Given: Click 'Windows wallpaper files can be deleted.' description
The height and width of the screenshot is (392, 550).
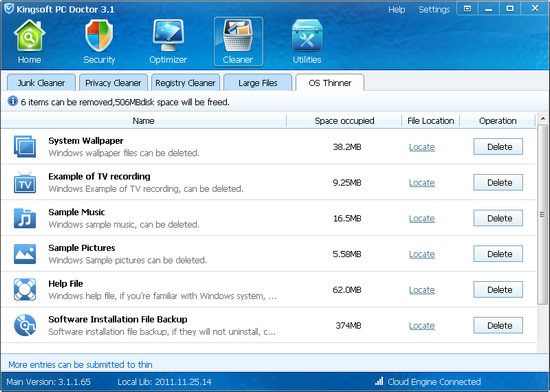Looking at the screenshot, I should click(x=124, y=153).
